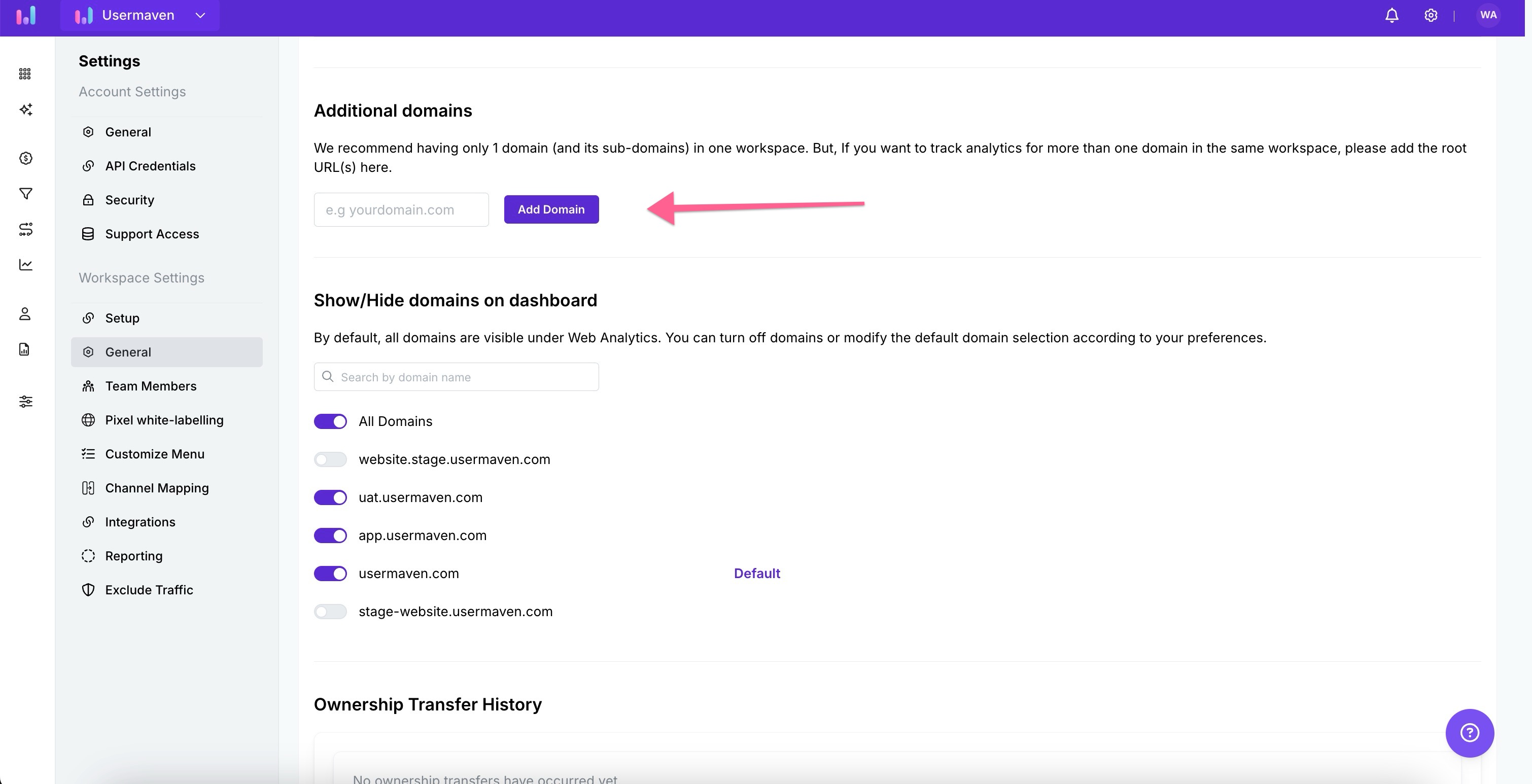This screenshot has height=784, width=1532.
Task: Select the AI sparkles icon in sidebar
Action: coord(25,110)
